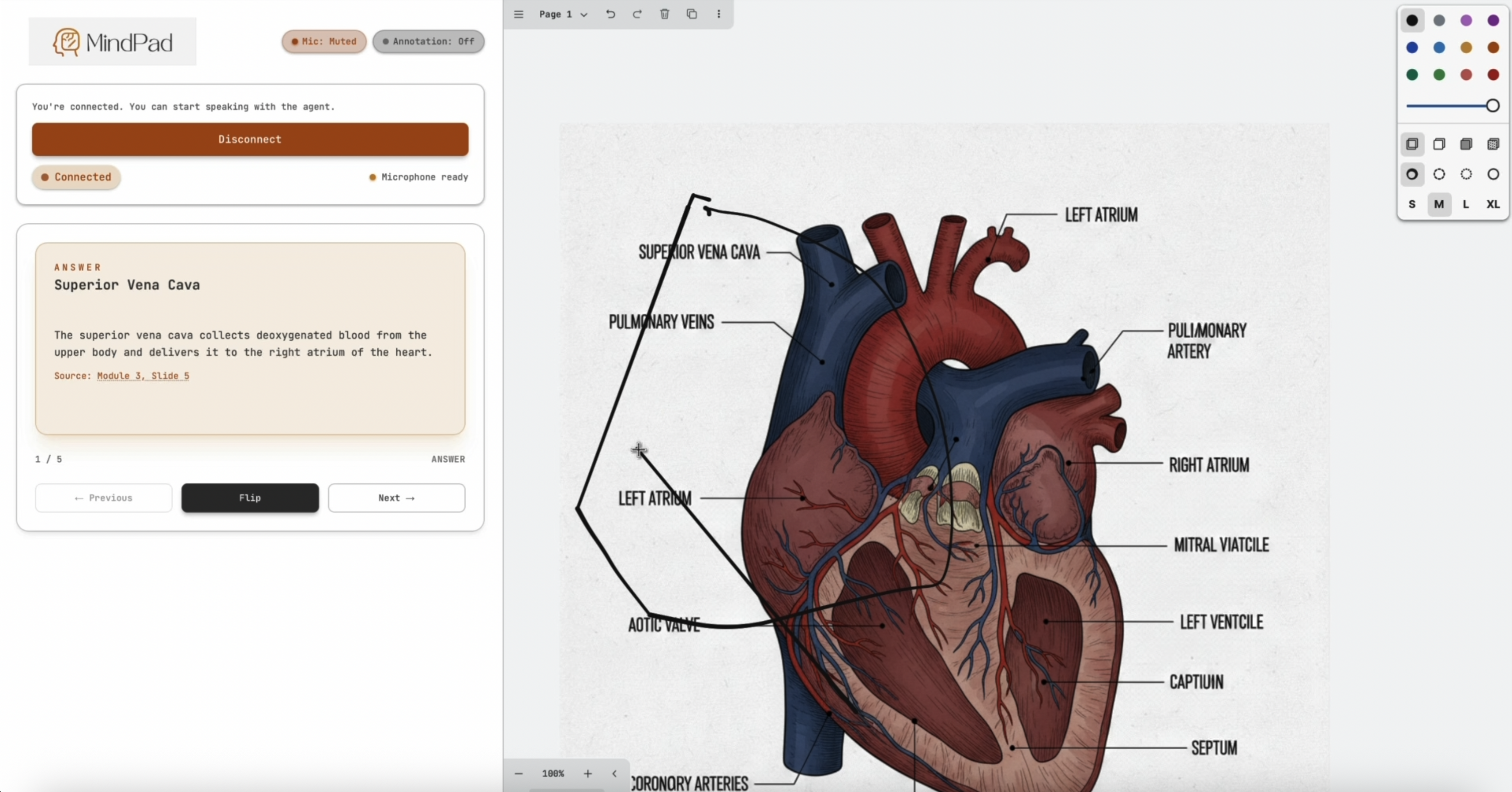Toggle the Mic: Muted pill

click(x=324, y=42)
